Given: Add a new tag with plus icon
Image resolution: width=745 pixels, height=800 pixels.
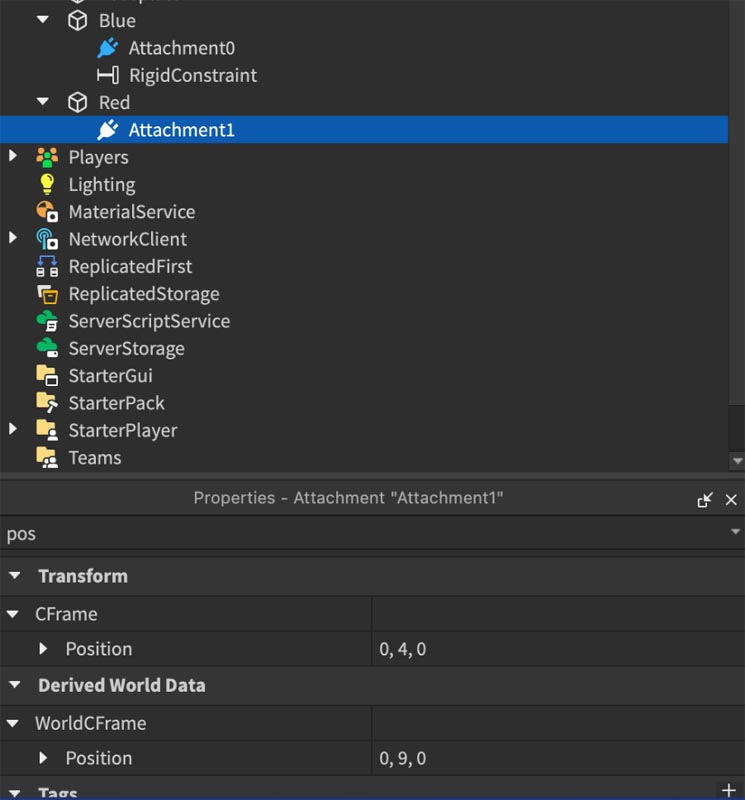Looking at the screenshot, I should [729, 790].
